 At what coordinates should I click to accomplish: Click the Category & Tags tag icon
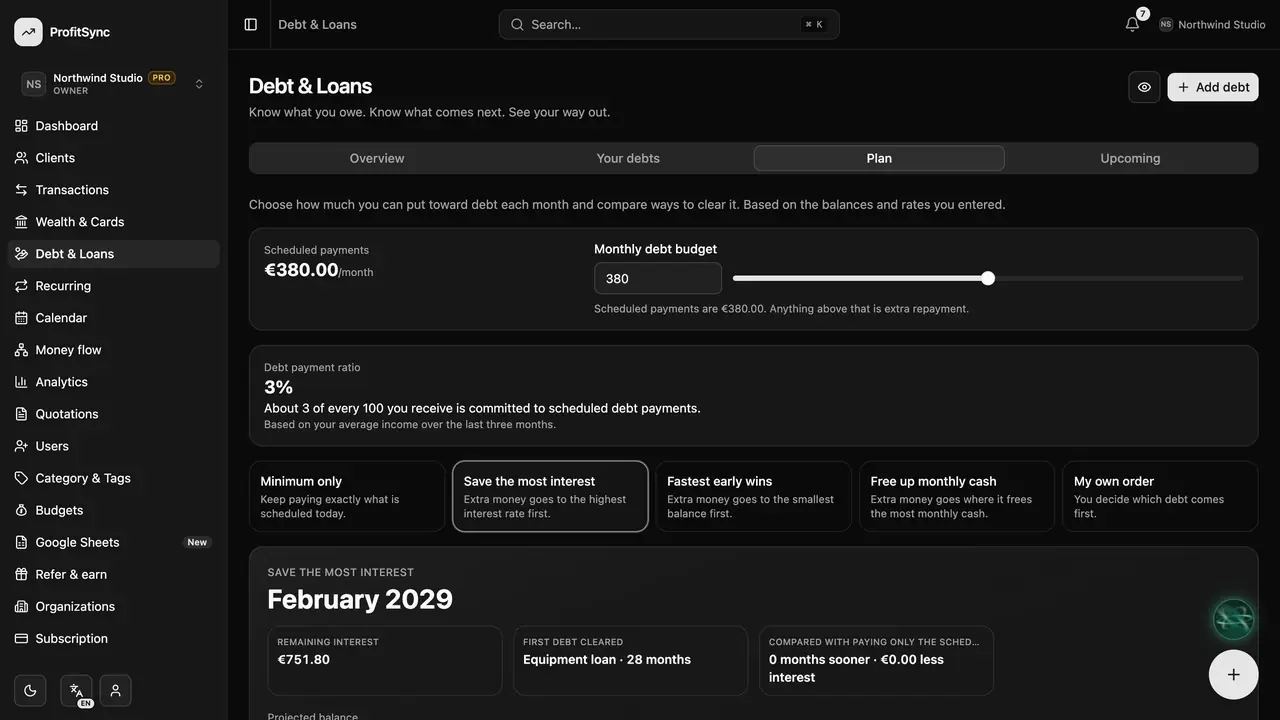21,478
